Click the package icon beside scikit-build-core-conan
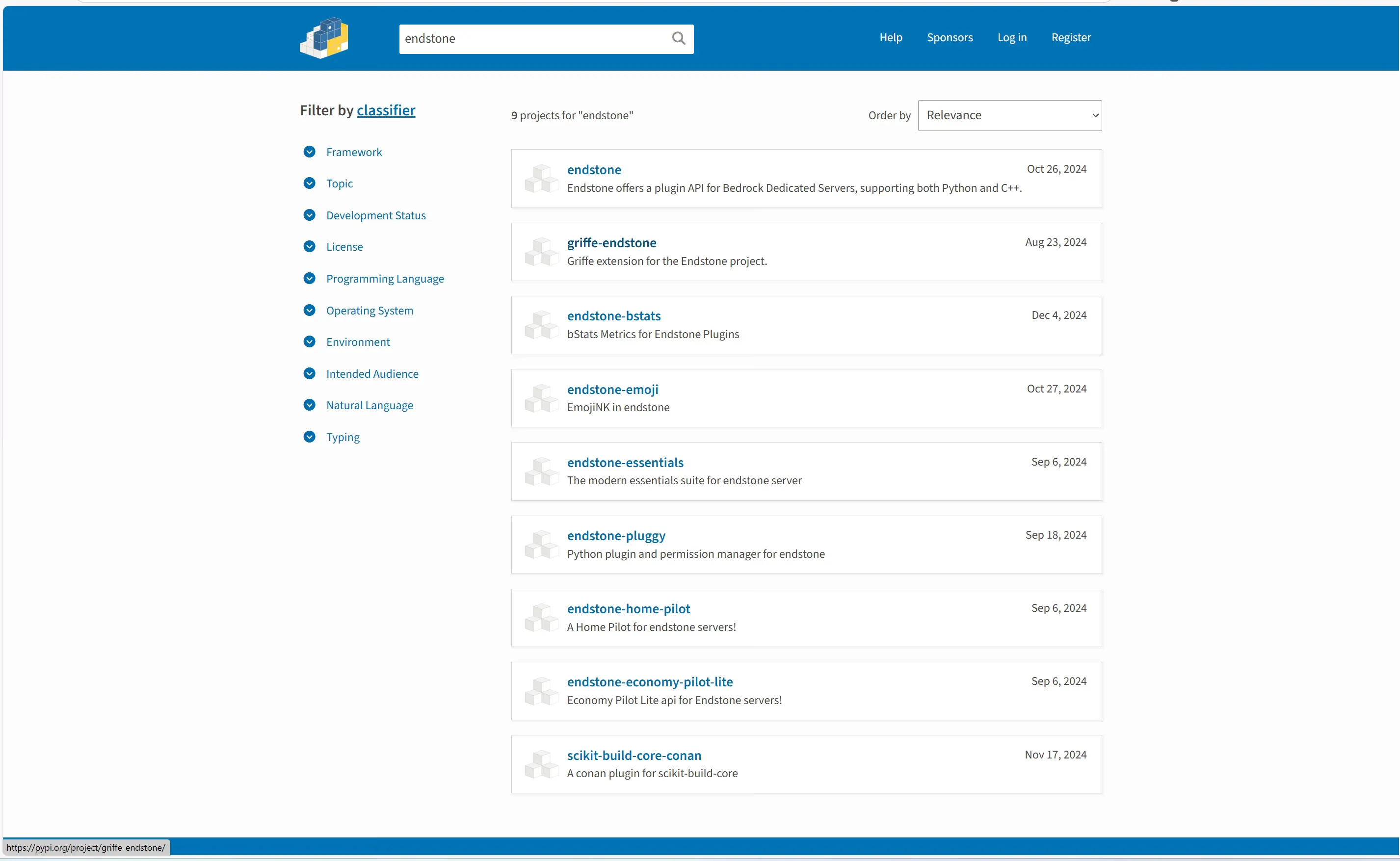Viewport: 1400px width, 861px height. pyautogui.click(x=541, y=764)
